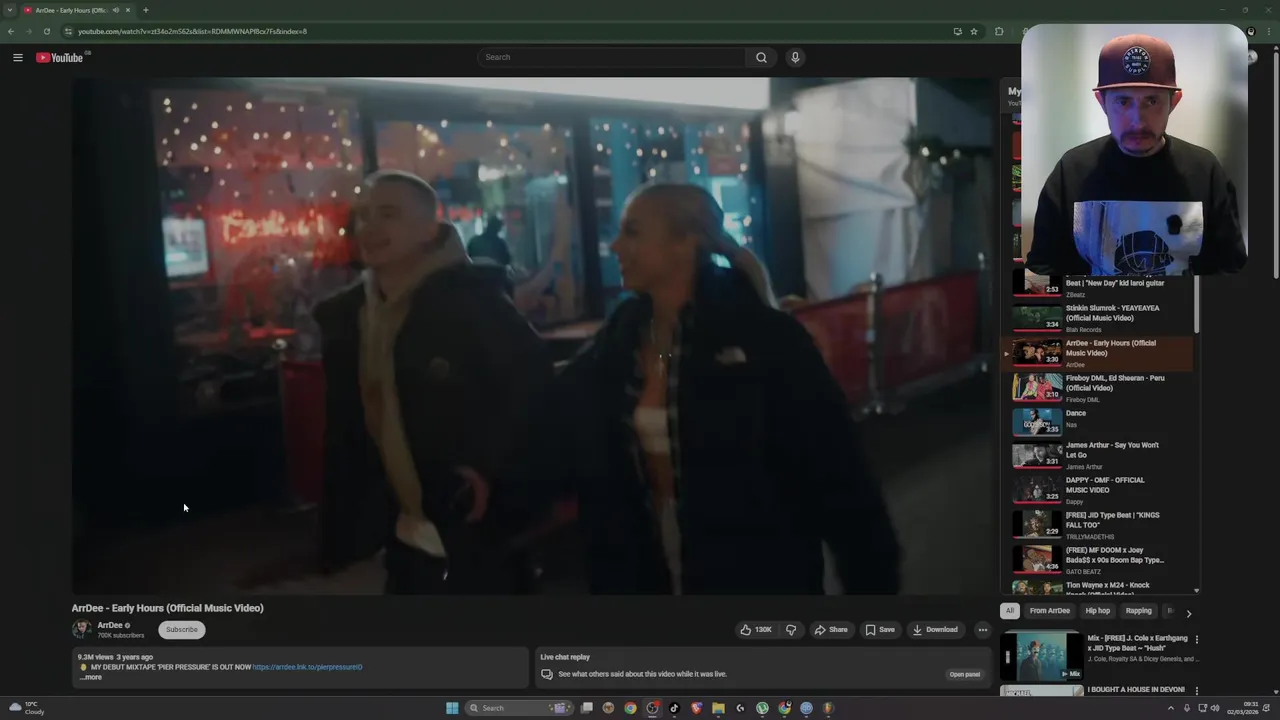
Task: Open options for the J. Cole Hush mix
Action: click(1196, 639)
